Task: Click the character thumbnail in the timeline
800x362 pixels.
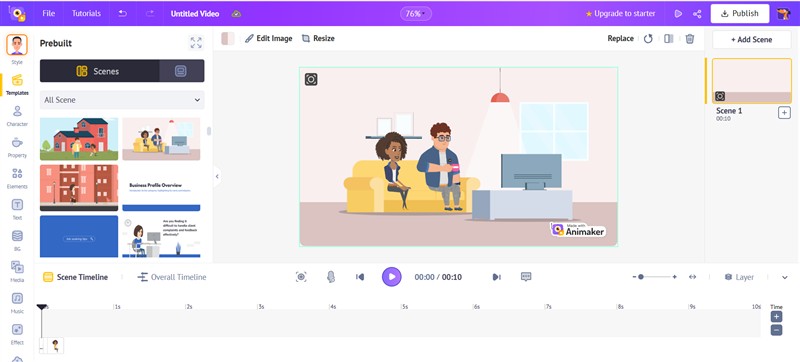Action: (56, 346)
